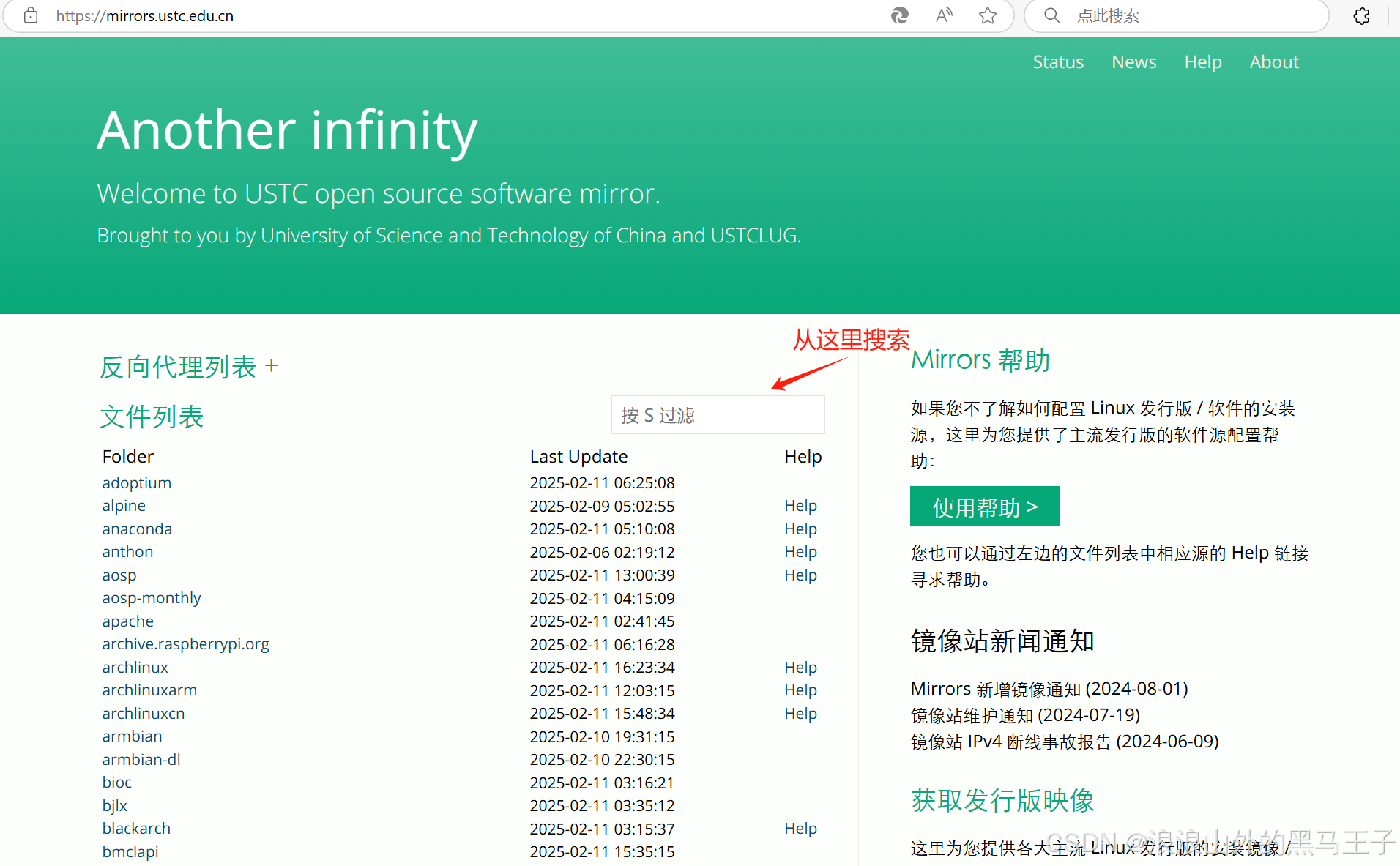Click the 点此搜索 search field
The height and width of the screenshot is (866, 1400).
(1176, 15)
